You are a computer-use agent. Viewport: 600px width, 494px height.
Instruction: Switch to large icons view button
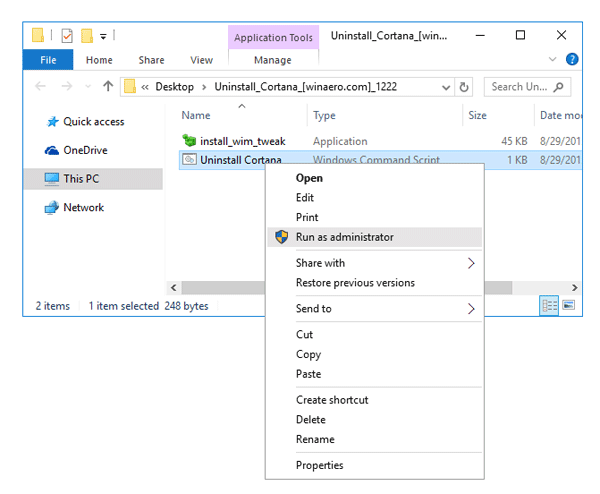568,306
